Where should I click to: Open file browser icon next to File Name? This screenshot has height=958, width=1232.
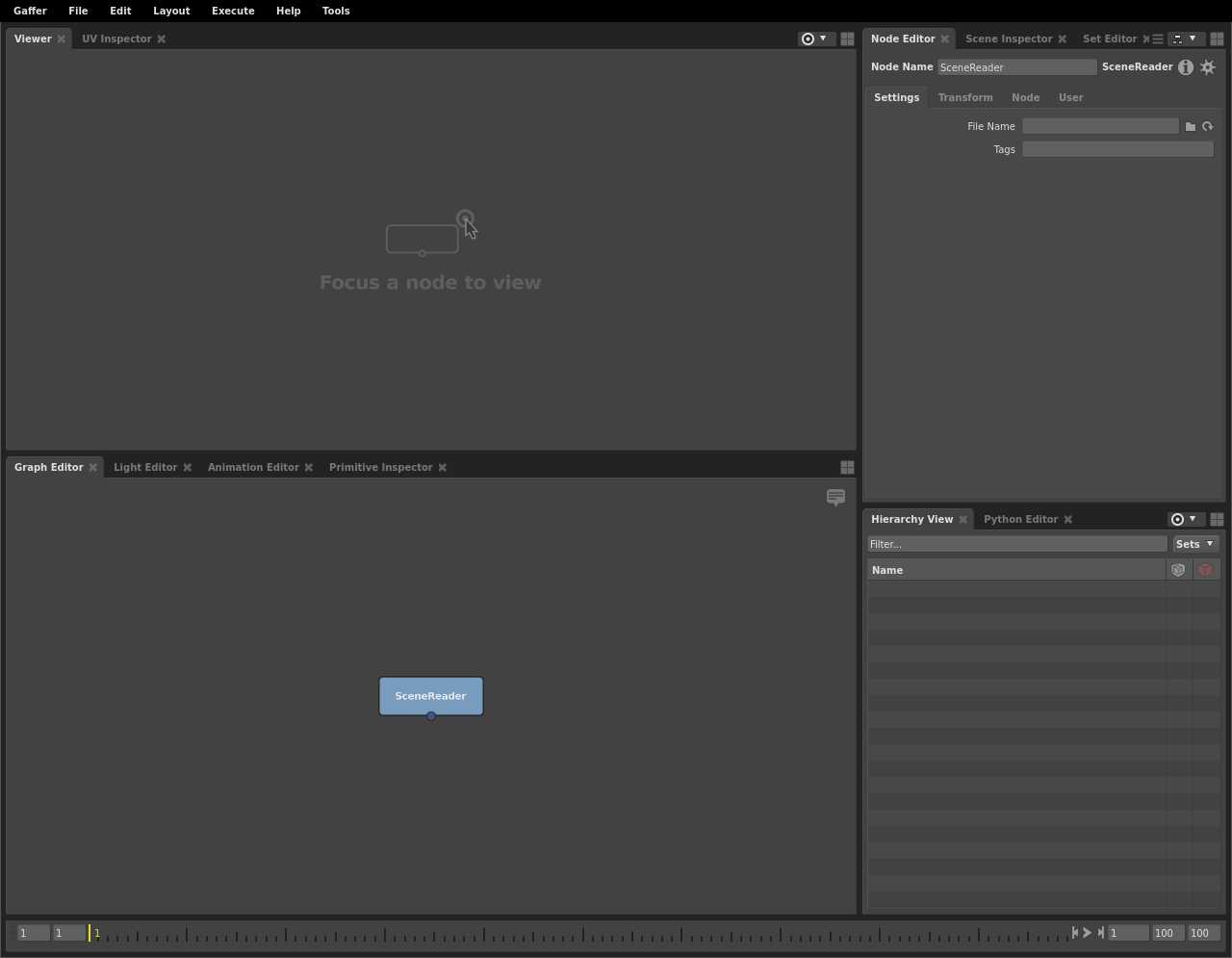1191,126
